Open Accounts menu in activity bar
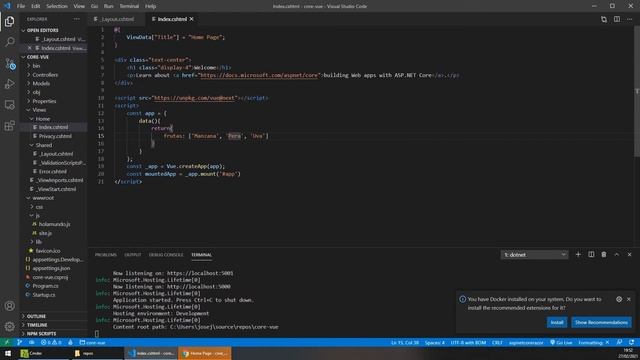The image size is (640, 360). pyautogui.click(x=9, y=306)
